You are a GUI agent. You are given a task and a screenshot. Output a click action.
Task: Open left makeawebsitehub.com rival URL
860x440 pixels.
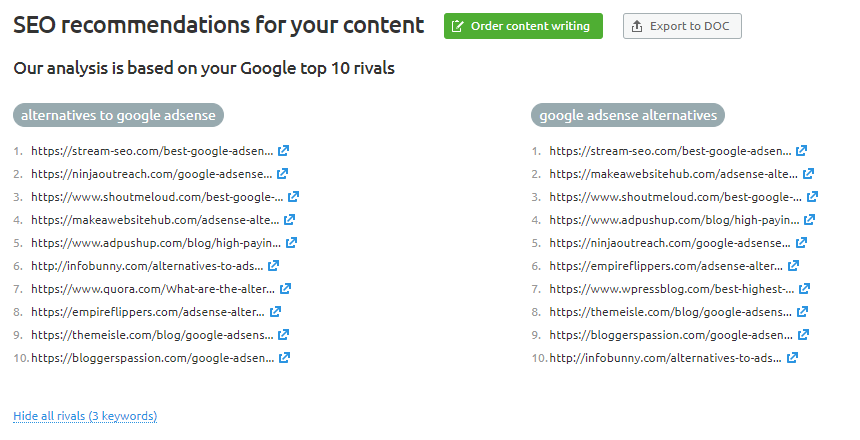pos(157,219)
